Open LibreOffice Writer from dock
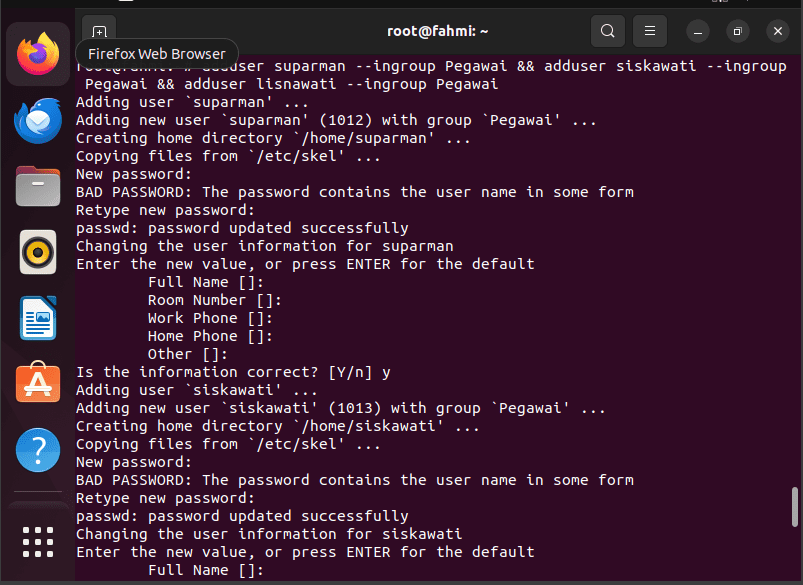The width and height of the screenshot is (803, 585). click(38, 318)
